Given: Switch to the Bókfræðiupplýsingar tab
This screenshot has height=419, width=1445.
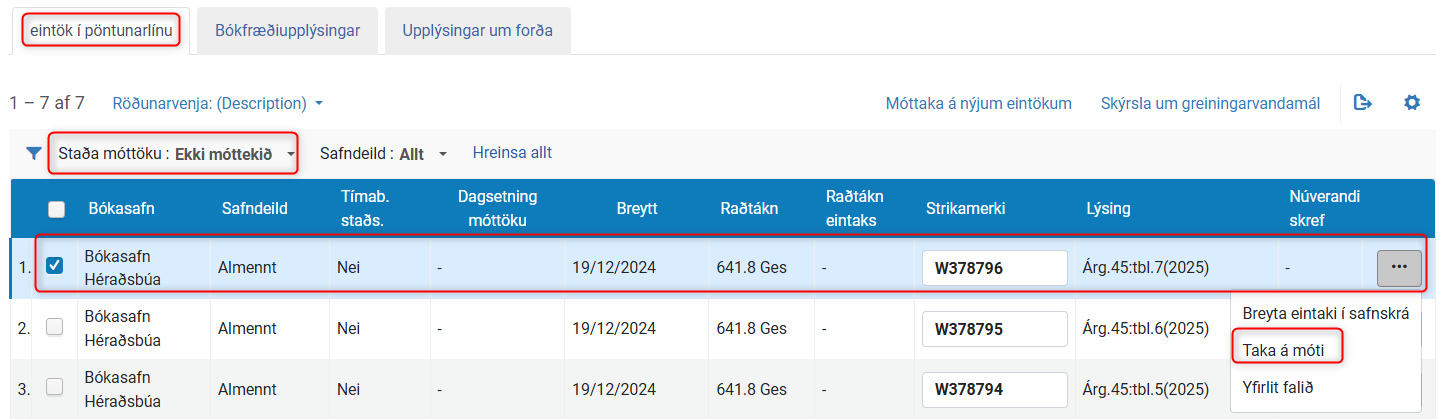Looking at the screenshot, I should click(x=287, y=31).
